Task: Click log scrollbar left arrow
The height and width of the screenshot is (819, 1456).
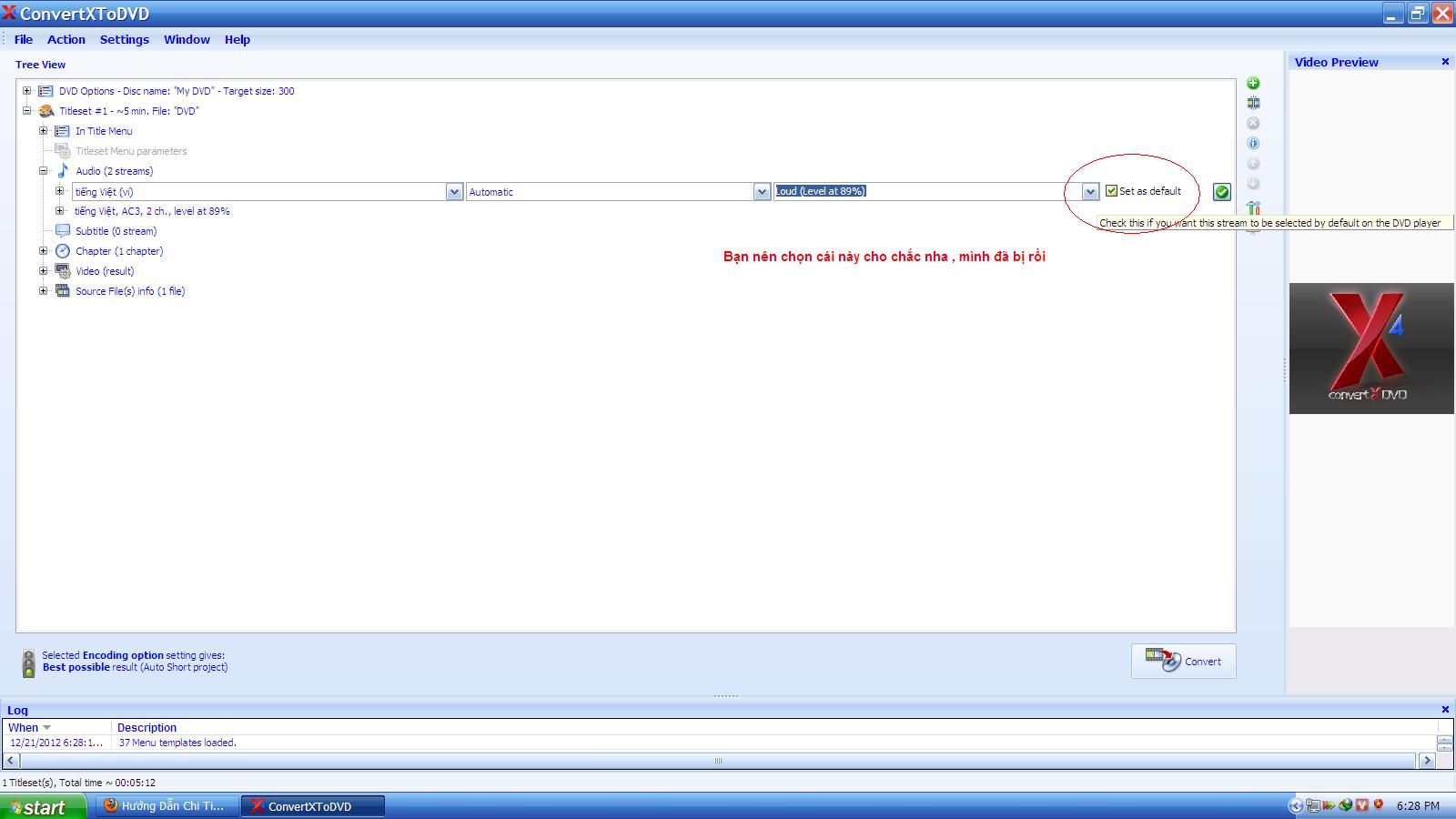Action: pyautogui.click(x=11, y=761)
